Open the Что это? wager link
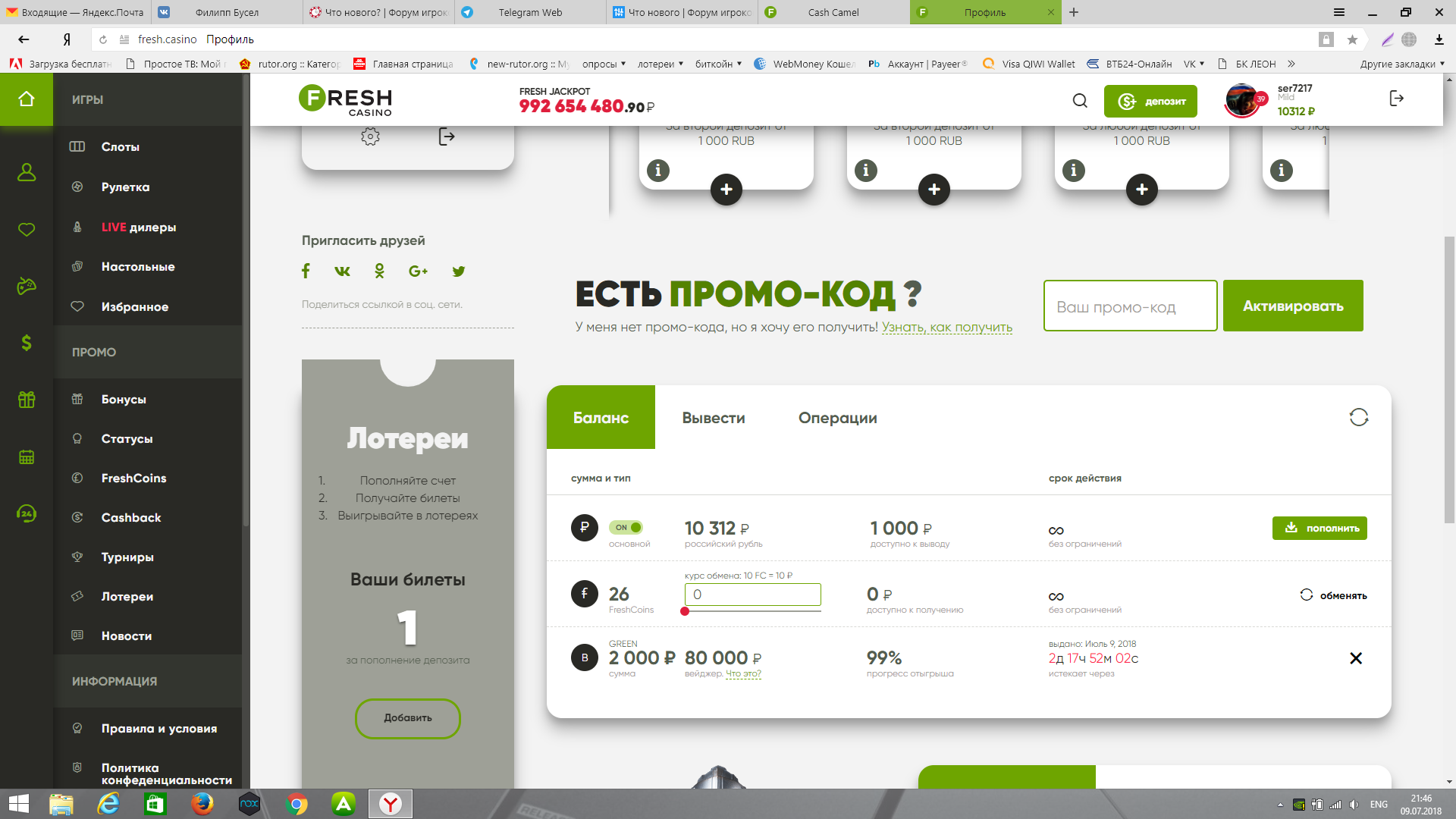The image size is (1456, 819). point(743,673)
